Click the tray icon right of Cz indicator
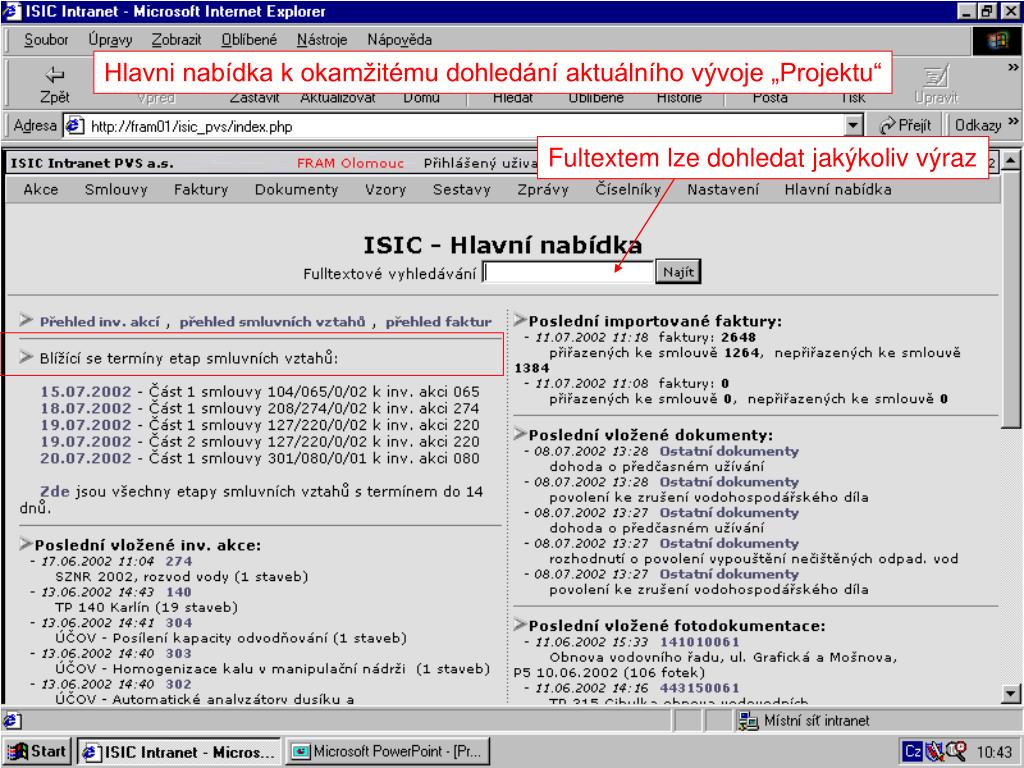 935,752
